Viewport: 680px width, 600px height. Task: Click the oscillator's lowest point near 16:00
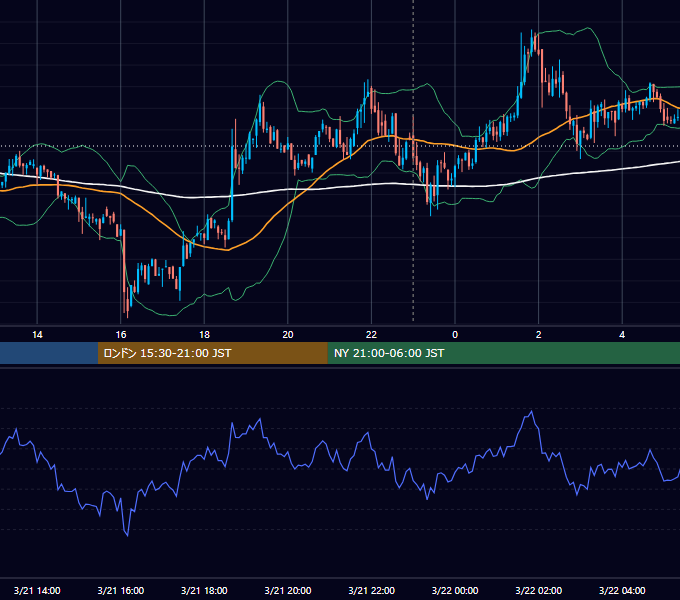[127, 535]
